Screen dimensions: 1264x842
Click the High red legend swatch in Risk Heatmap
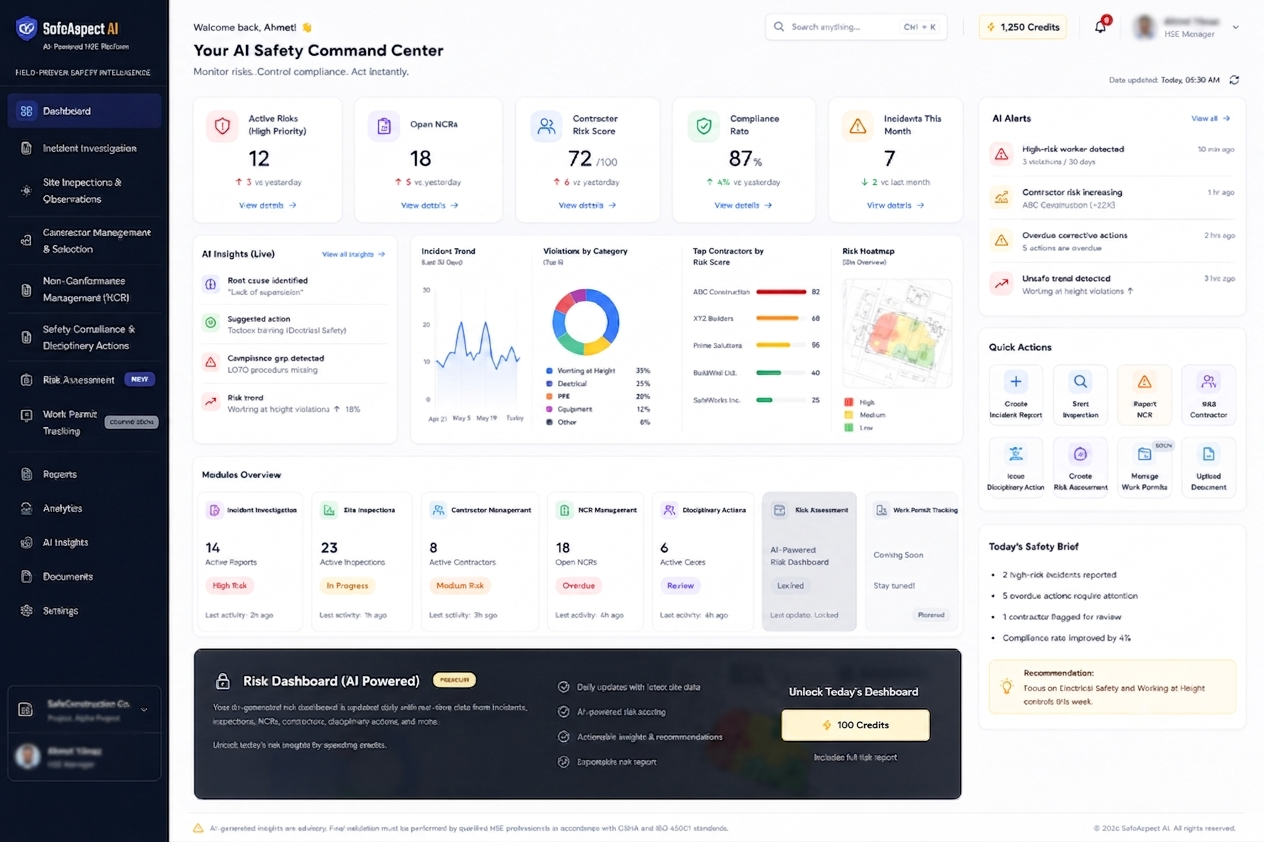pyautogui.click(x=849, y=402)
